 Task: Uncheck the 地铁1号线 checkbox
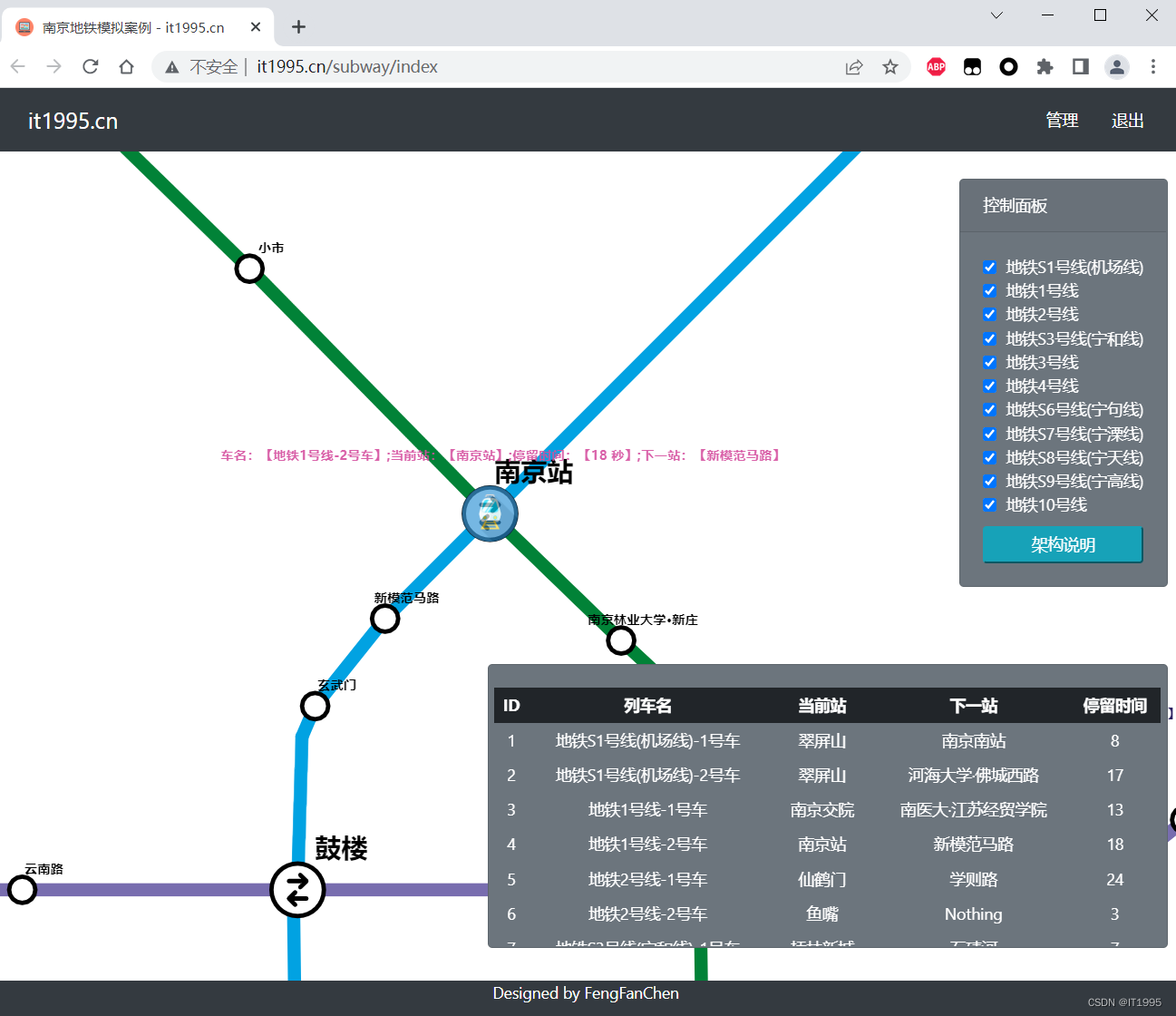pyautogui.click(x=990, y=291)
